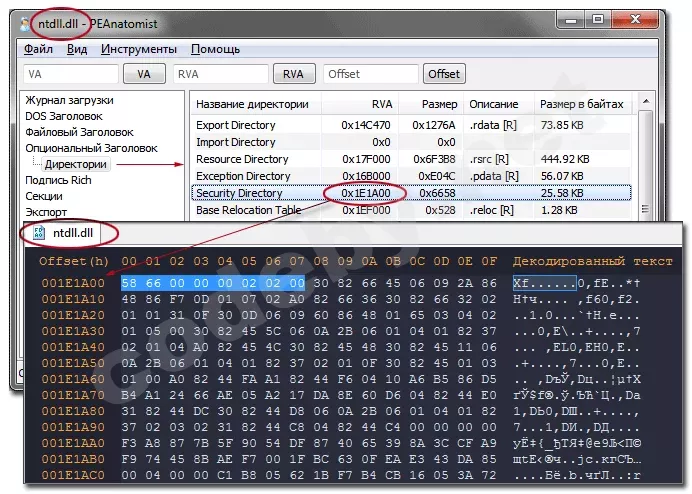Image resolution: width=692 pixels, height=494 pixels.
Task: Click the ntdll.dll file icon in hex tab
Action: point(39,233)
